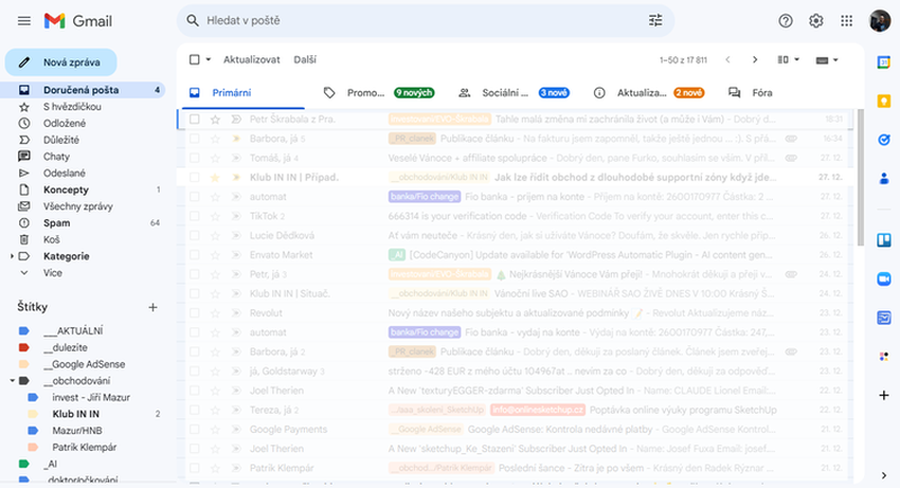Screen dimensions: 900x488
Task: Click the email list vertical scrollbar
Action: [860, 178]
